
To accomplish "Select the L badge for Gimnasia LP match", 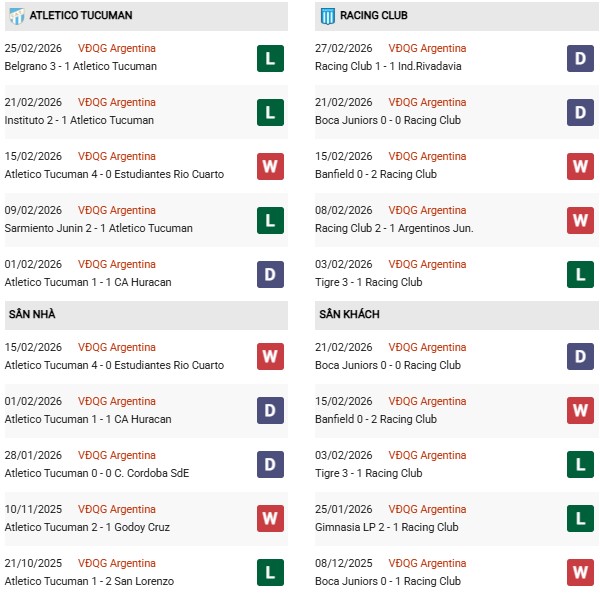I will click(x=580, y=519).
